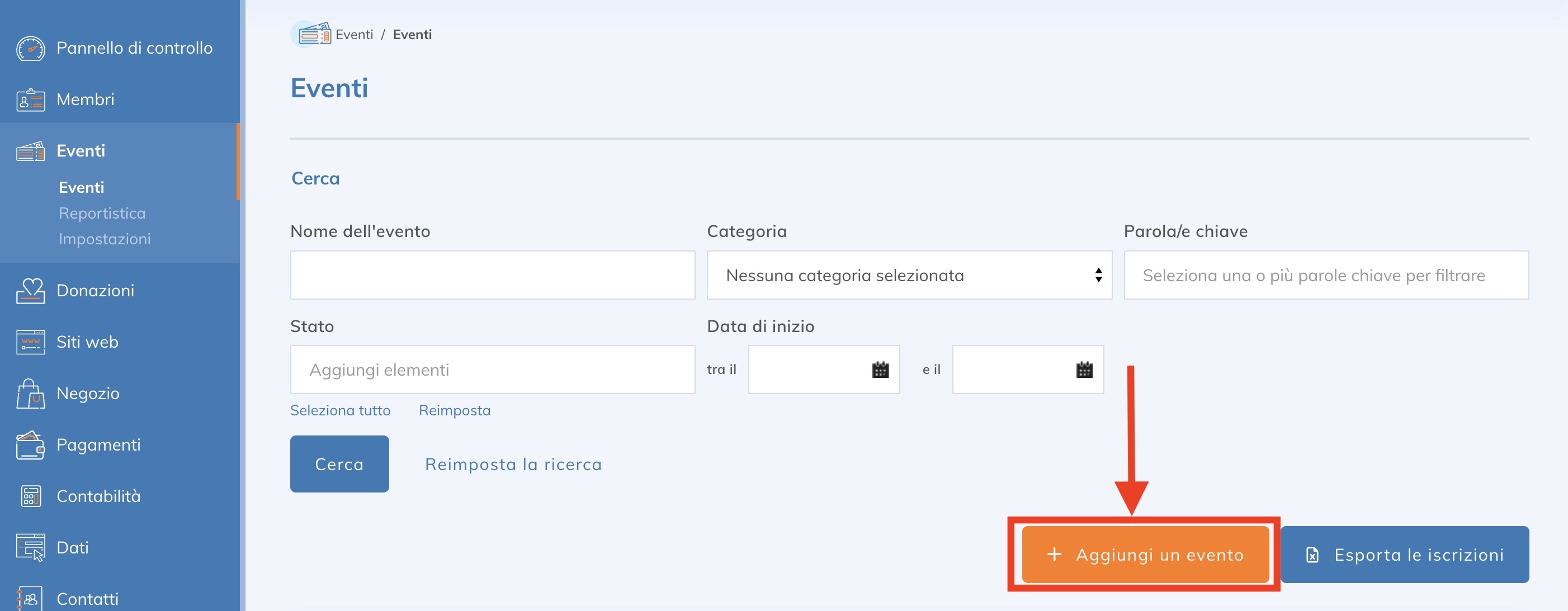Image resolution: width=1568 pixels, height=611 pixels.
Task: Open Impostazioni in the Eventi section
Action: [x=104, y=239]
